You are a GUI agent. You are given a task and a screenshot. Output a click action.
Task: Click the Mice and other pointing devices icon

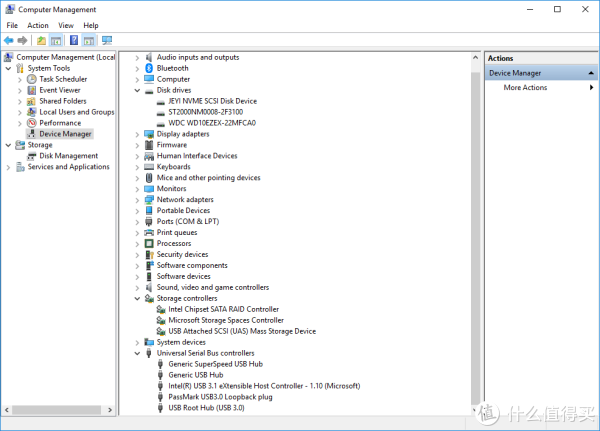tap(149, 178)
